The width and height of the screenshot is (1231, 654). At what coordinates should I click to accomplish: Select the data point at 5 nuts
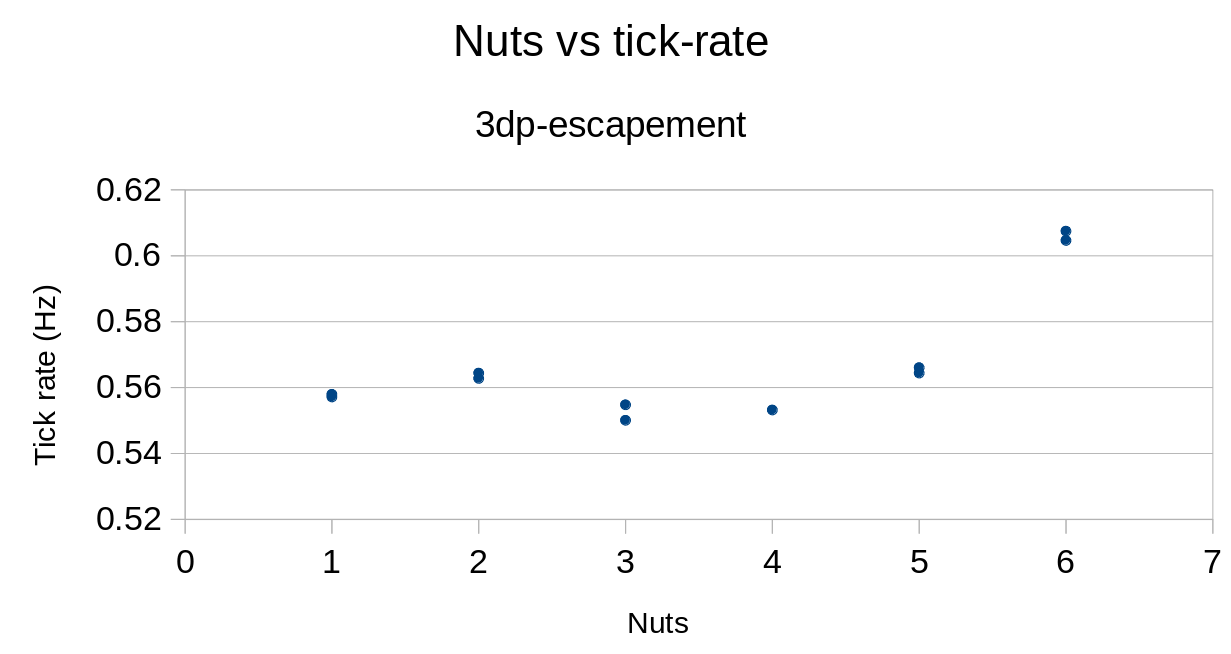[x=919, y=370]
